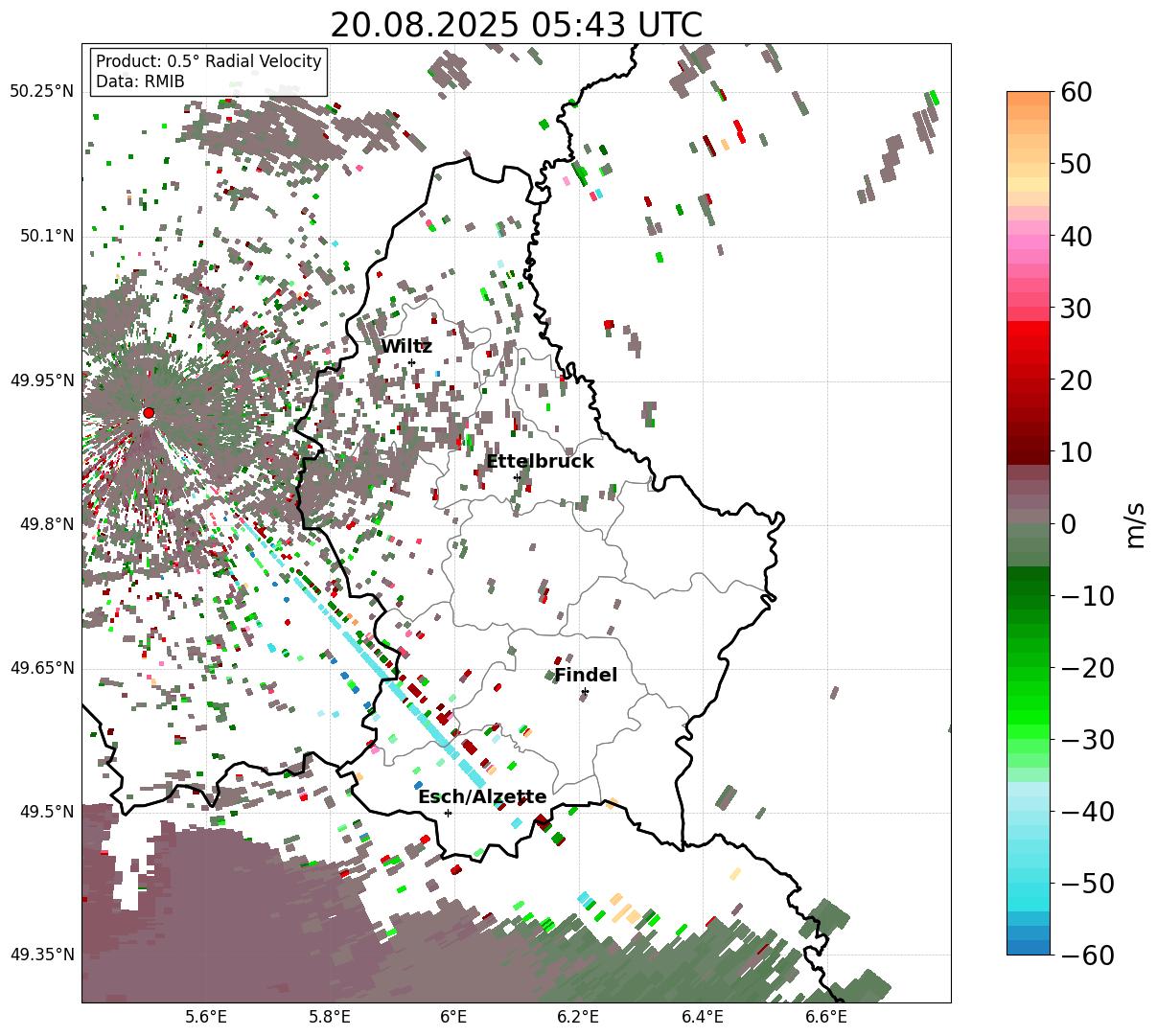Click the Wiltz station cross marker
Screen dimensions: 1157x1036
click(411, 362)
